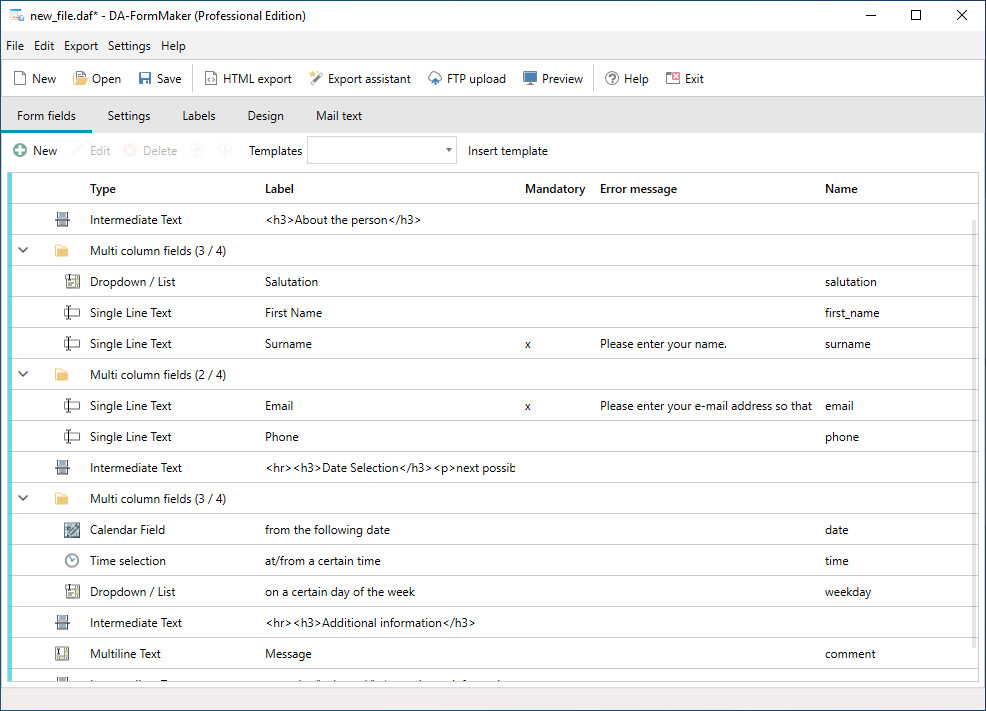Switch to the Design tab
The width and height of the screenshot is (986, 711).
point(265,116)
